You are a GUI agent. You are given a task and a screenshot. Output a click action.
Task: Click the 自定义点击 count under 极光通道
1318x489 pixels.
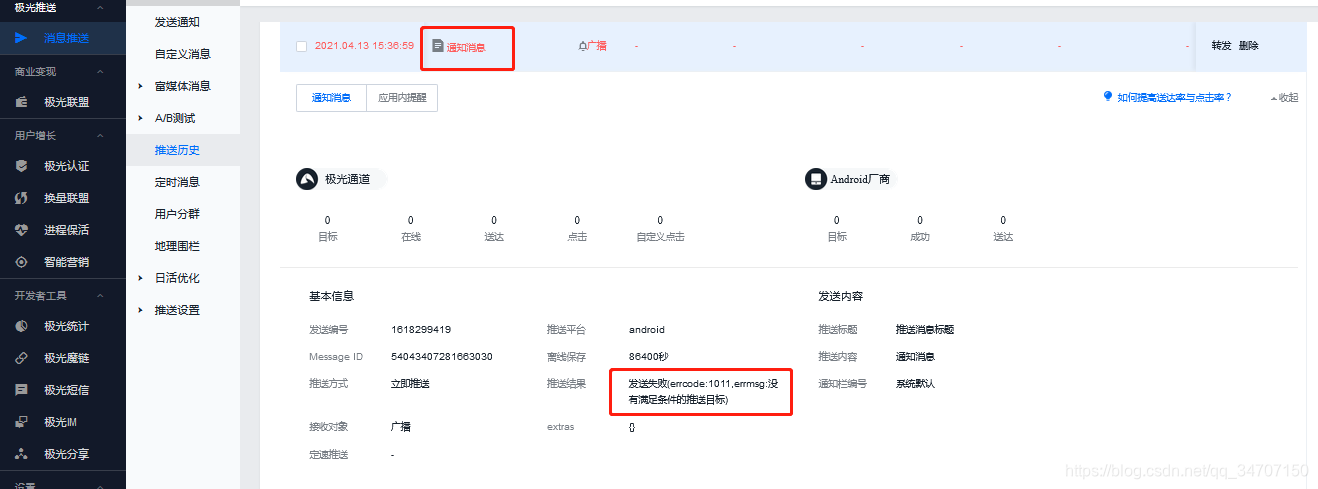[x=660, y=220]
